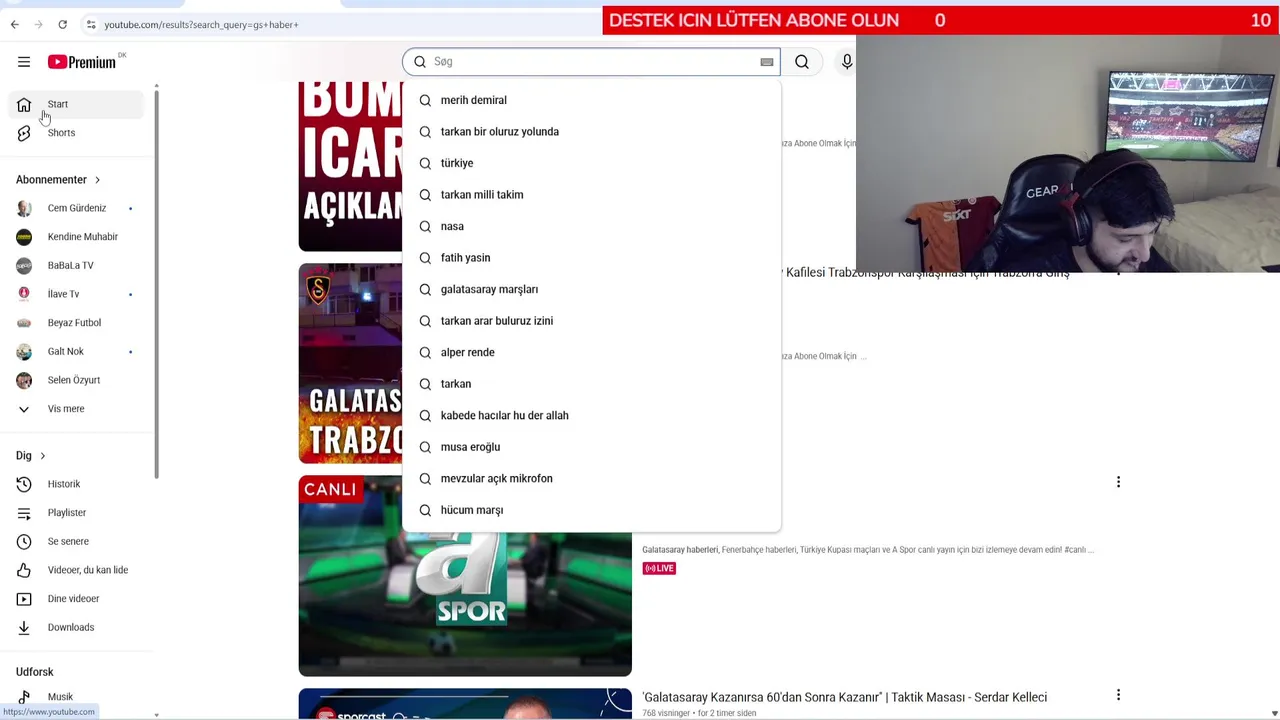
Task: Open the top red breaking-news video thumbnail
Action: (350, 166)
